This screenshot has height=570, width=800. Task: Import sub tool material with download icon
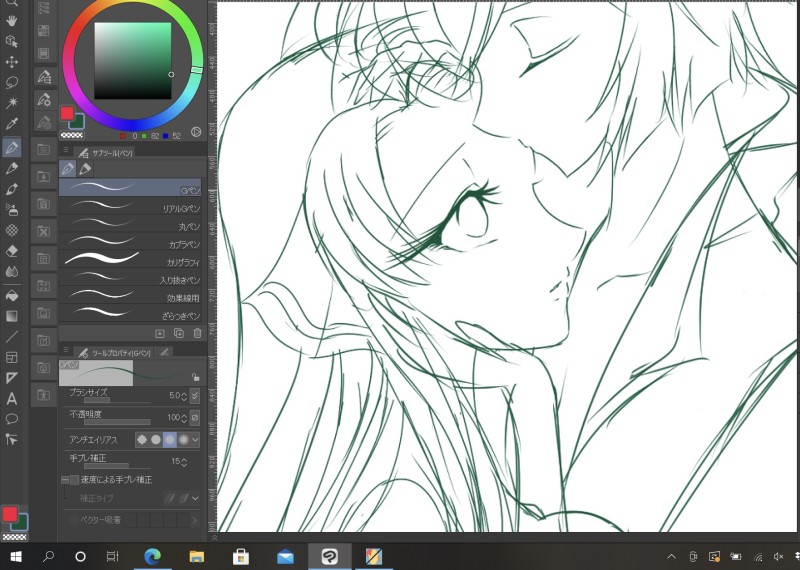point(160,333)
